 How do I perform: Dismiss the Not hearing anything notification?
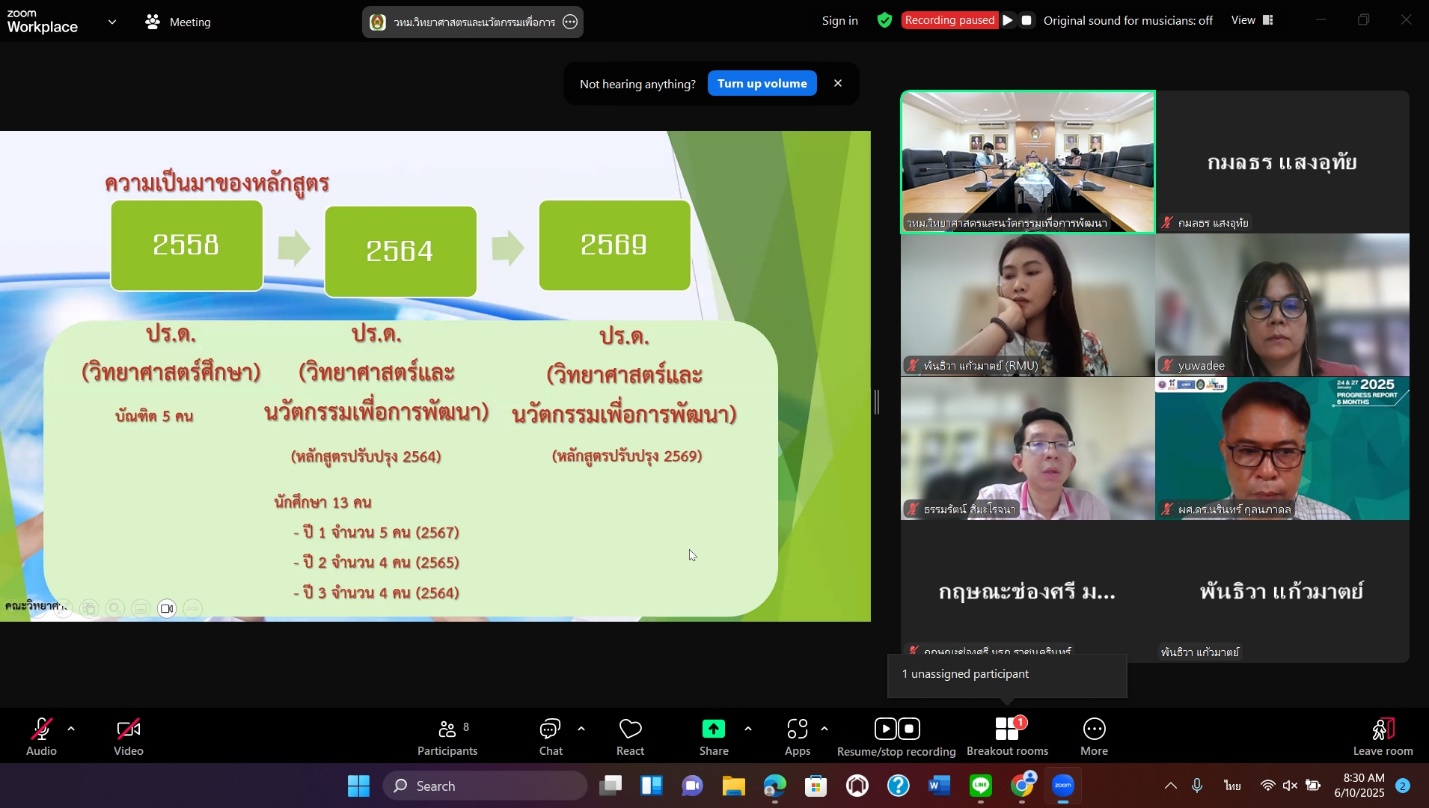[838, 84]
